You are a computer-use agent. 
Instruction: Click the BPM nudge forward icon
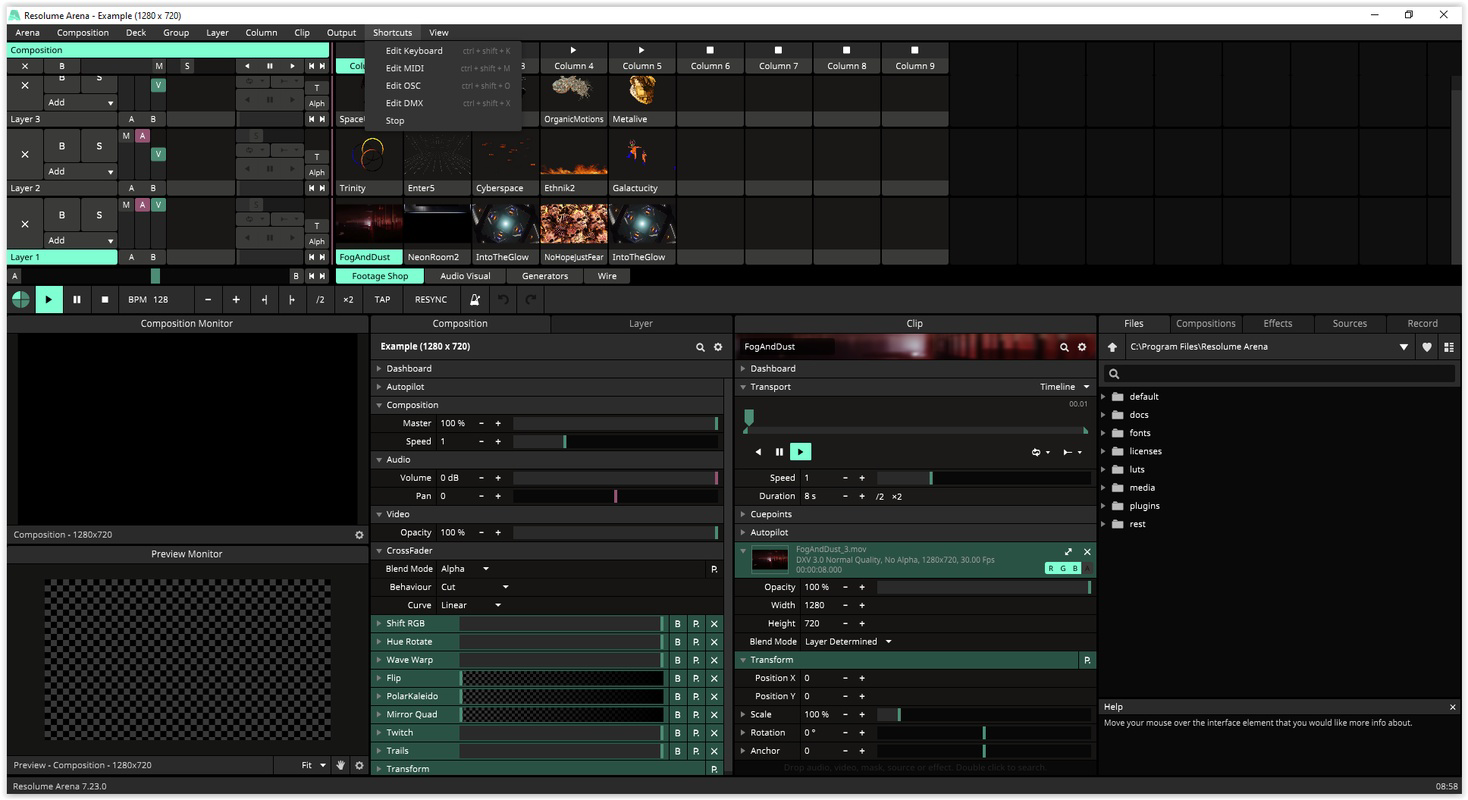[292, 299]
